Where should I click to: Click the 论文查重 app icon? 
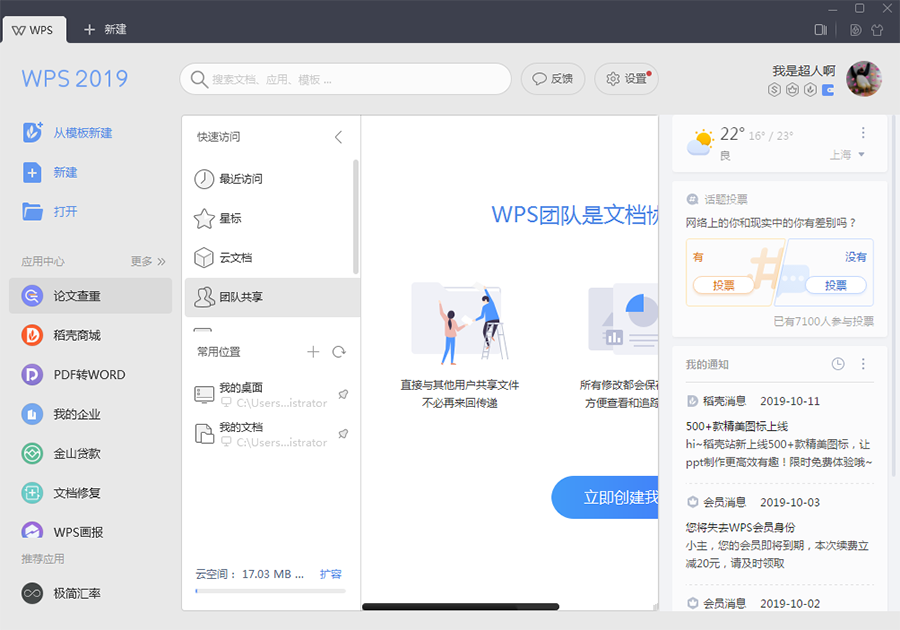33,296
